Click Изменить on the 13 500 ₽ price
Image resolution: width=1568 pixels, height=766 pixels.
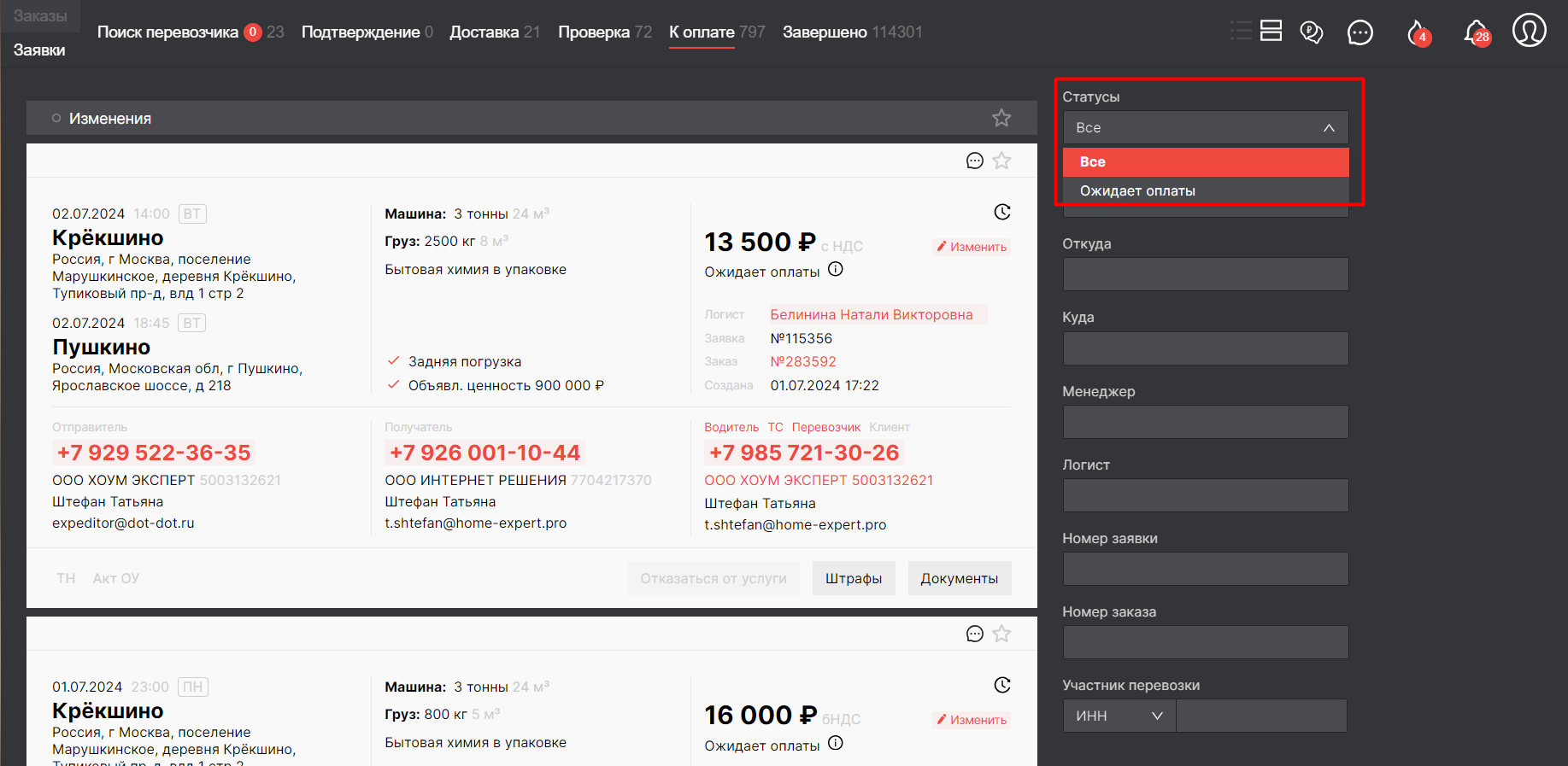click(972, 247)
